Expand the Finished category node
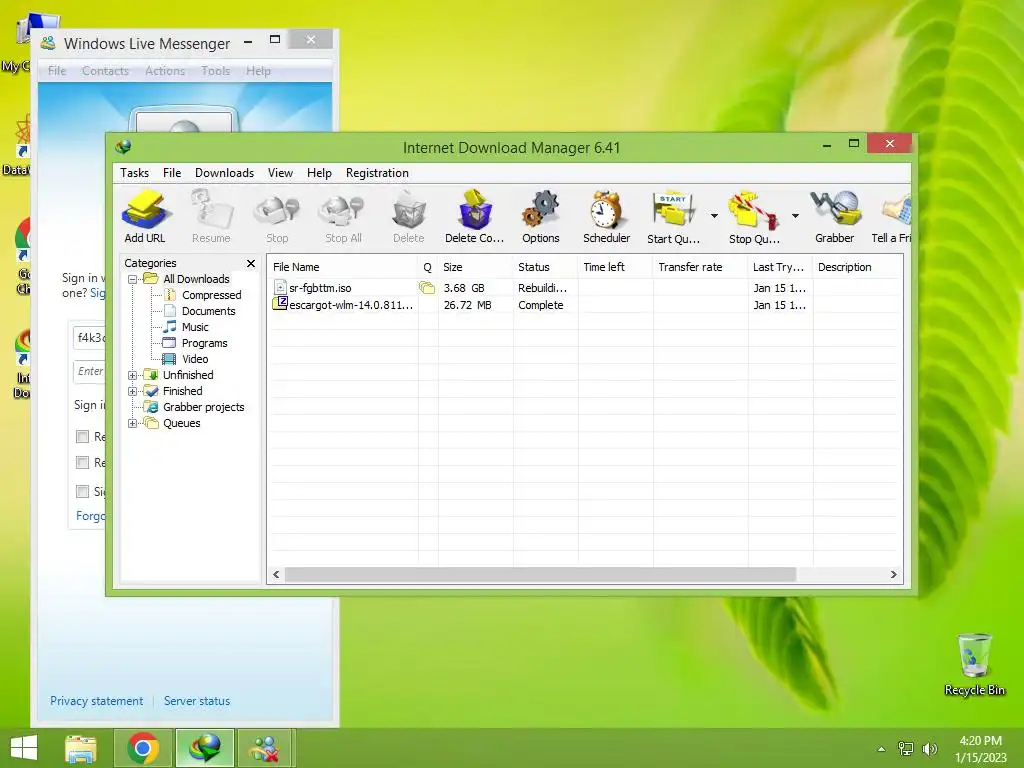 point(133,391)
